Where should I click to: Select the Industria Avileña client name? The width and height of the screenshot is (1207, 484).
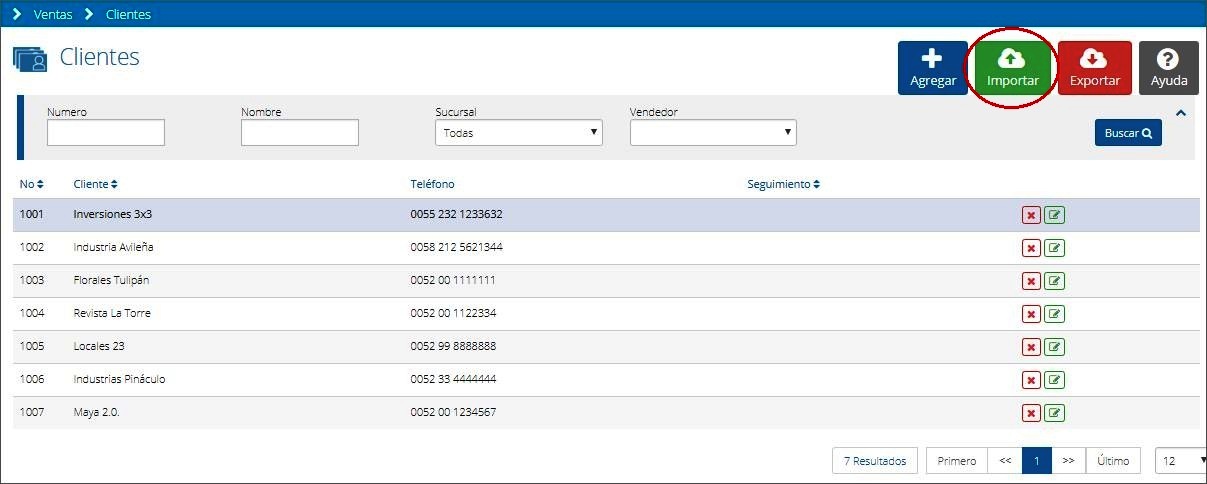114,247
